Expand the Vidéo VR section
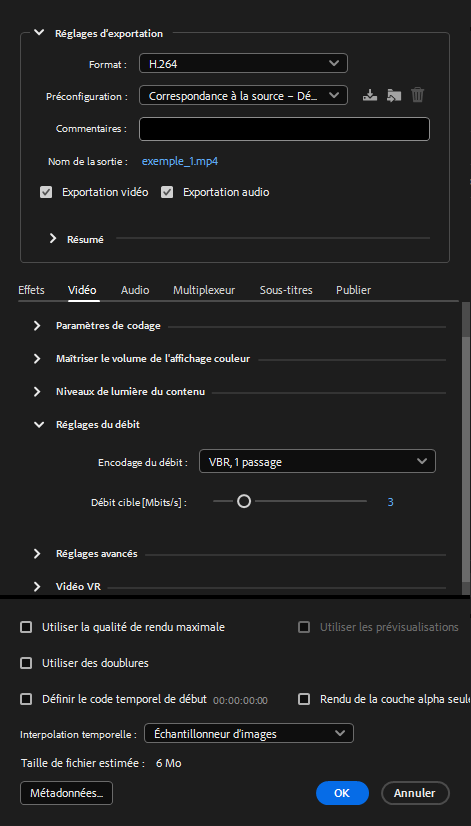The image size is (471, 826). point(37,586)
